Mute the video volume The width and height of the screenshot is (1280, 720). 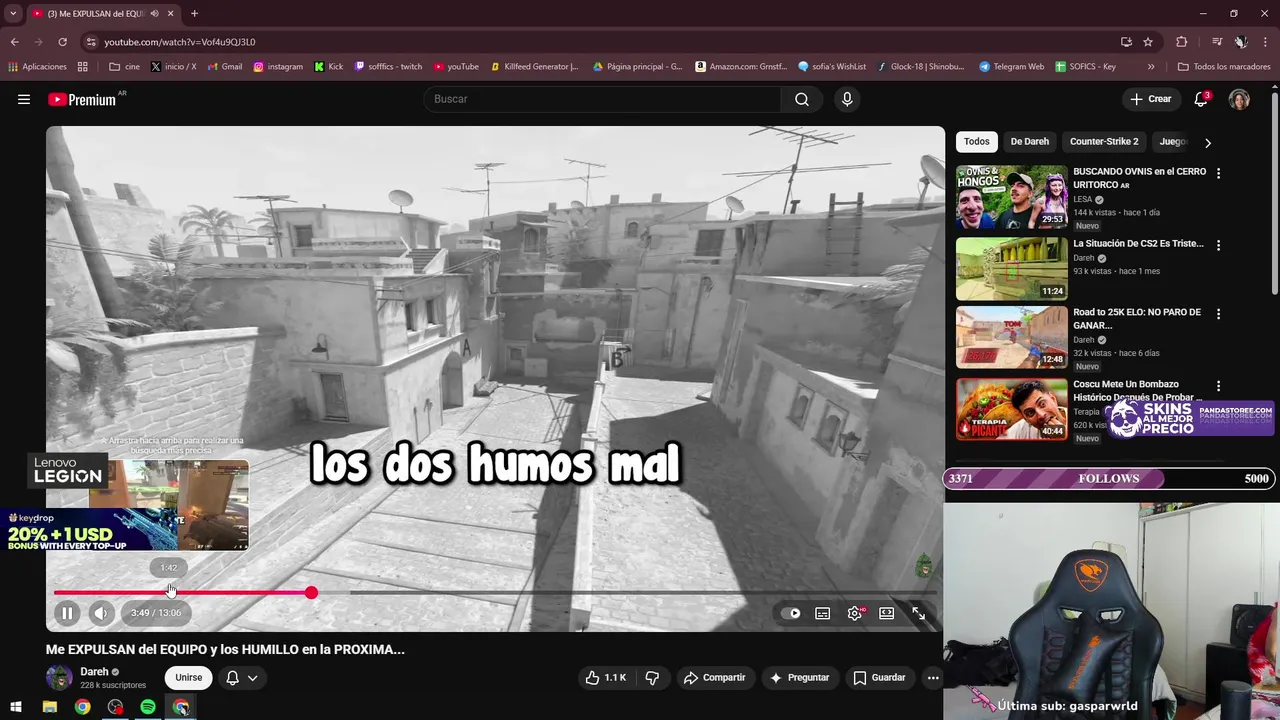pyautogui.click(x=101, y=613)
